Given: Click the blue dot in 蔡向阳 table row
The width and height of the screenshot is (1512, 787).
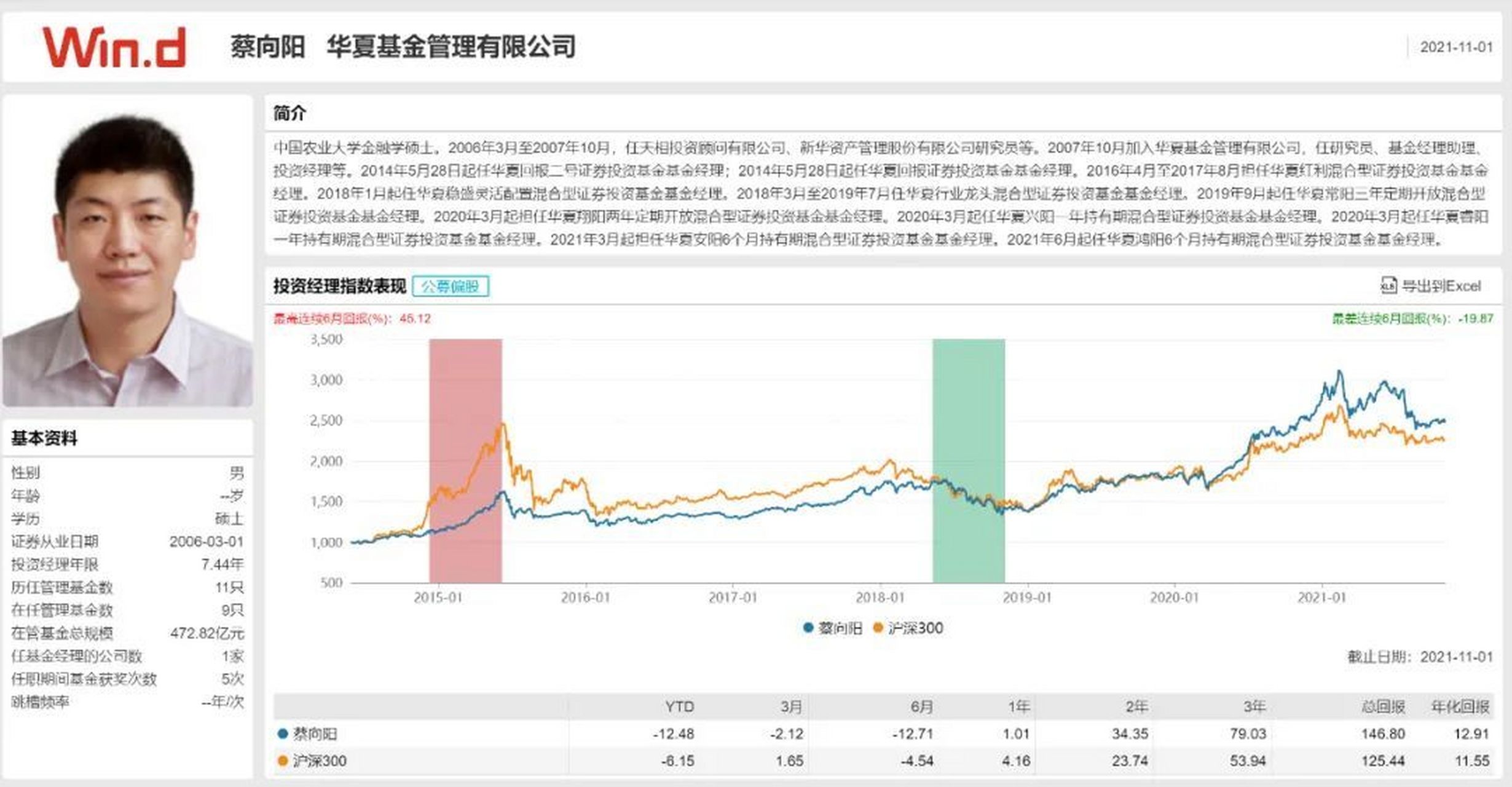Looking at the screenshot, I should (x=283, y=734).
